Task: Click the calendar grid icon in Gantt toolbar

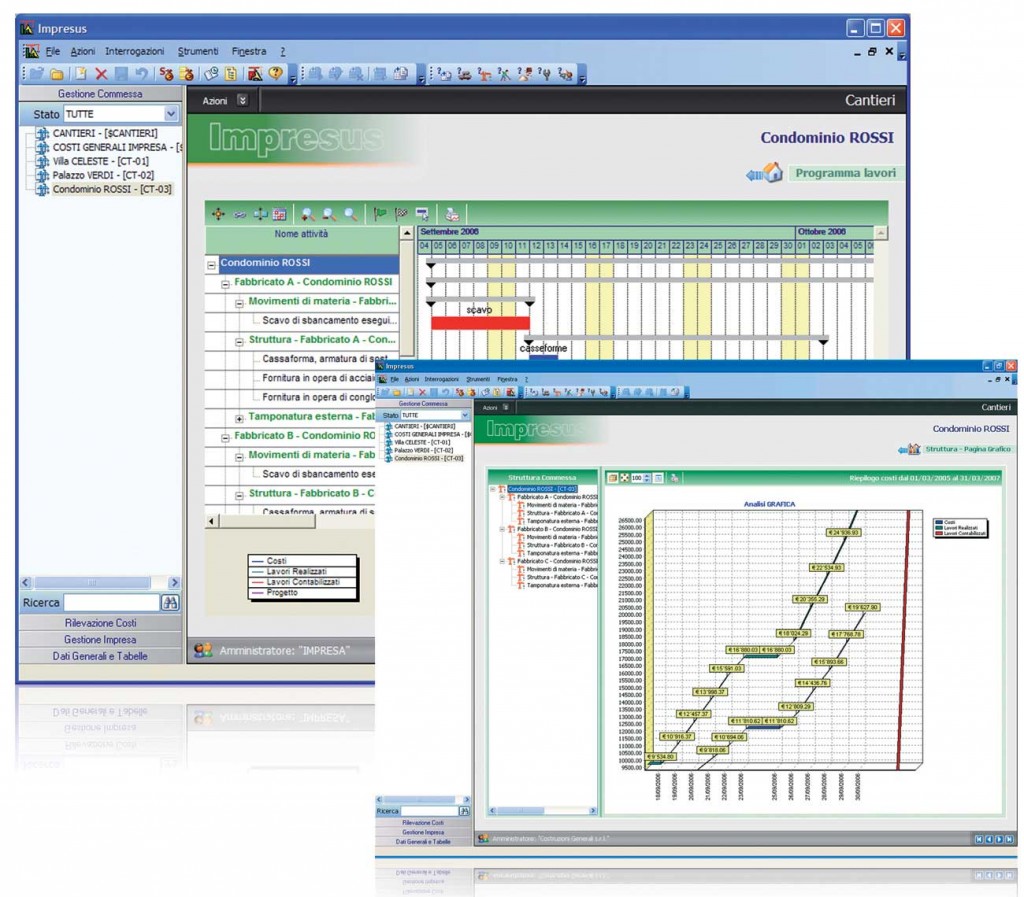Action: [280, 214]
